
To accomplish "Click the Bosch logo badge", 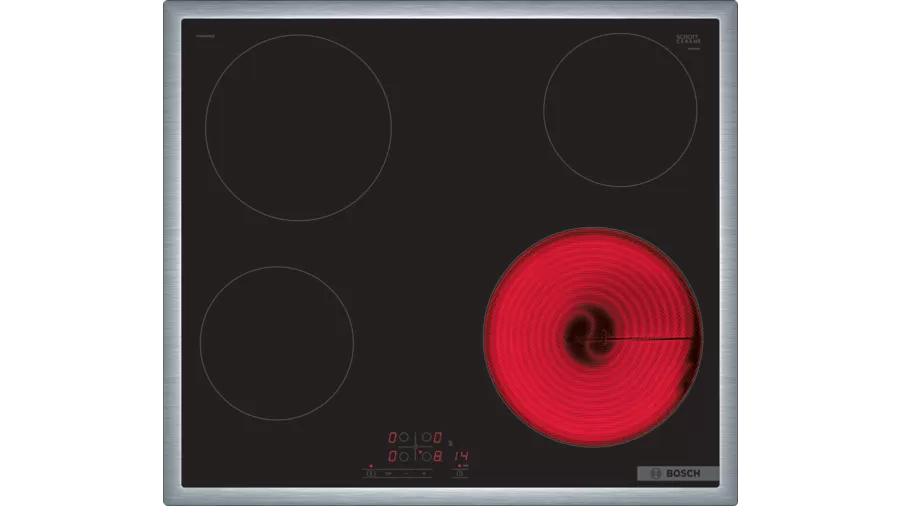I will pos(677,473).
